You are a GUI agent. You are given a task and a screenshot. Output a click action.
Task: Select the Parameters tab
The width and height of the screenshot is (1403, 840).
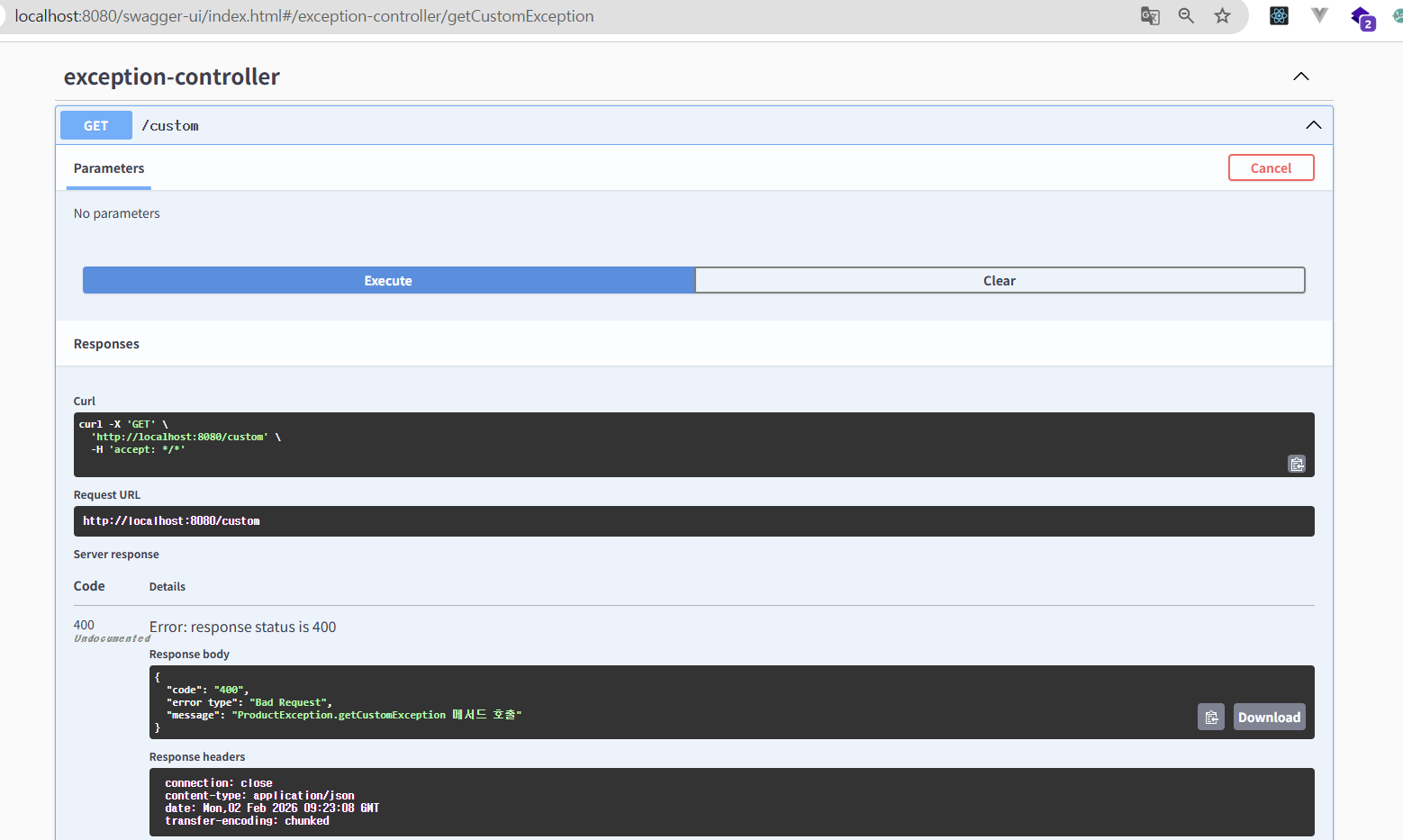coord(109,168)
